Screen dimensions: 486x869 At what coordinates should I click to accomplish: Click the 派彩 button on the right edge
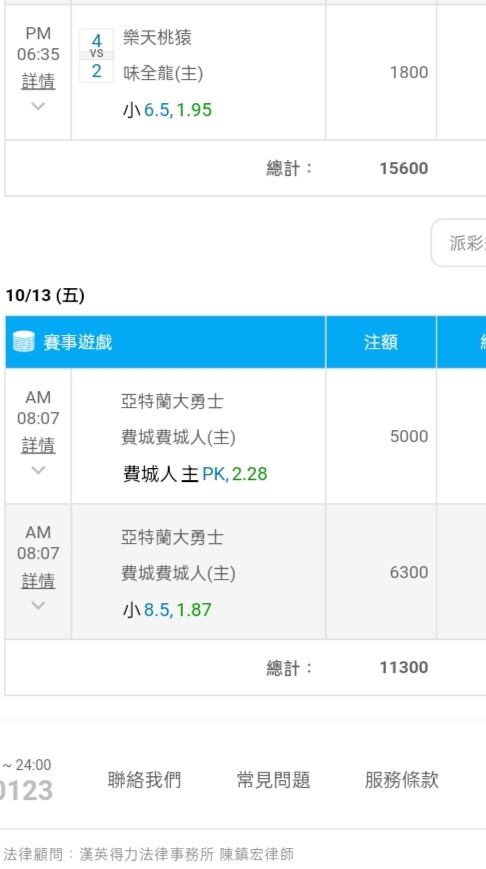(x=459, y=243)
